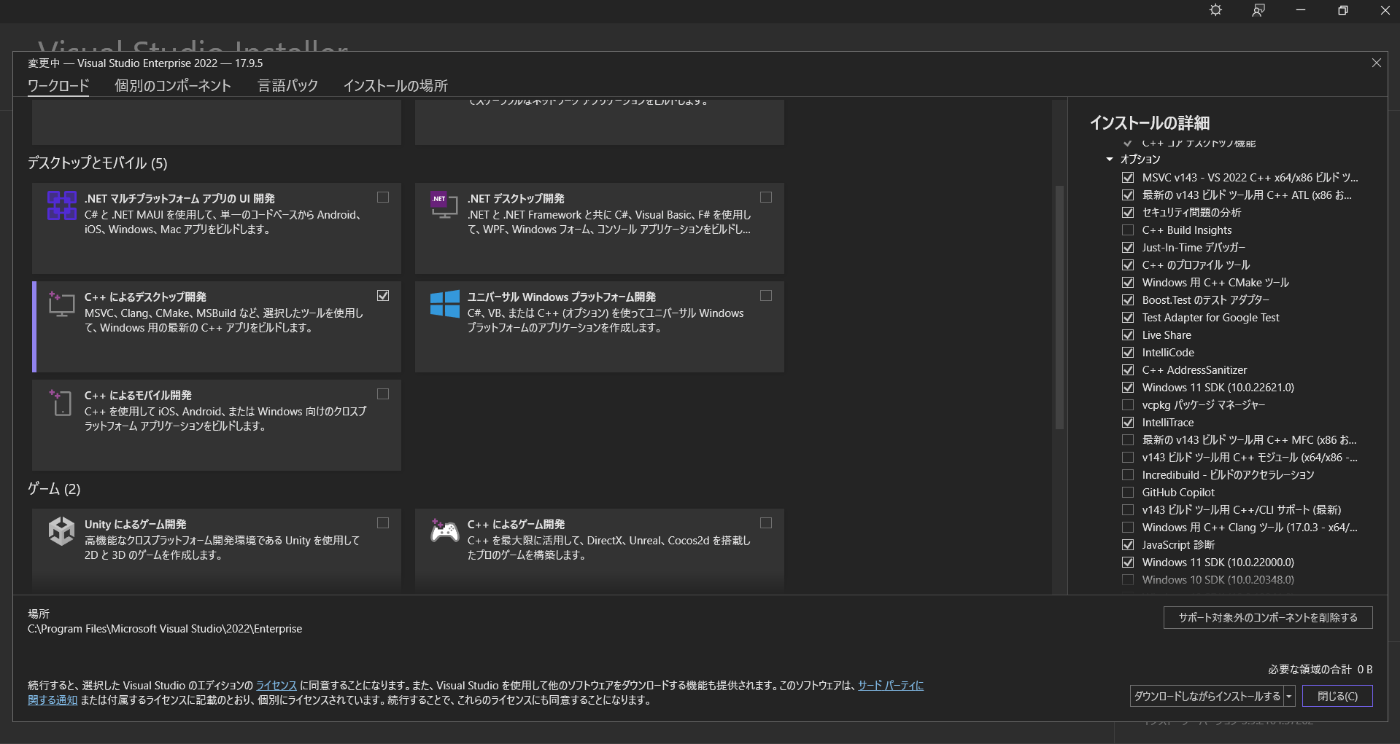Uncheck the セキュリティ問題の分析 option
Screen dimensions: 1400x744
pos(1128,212)
